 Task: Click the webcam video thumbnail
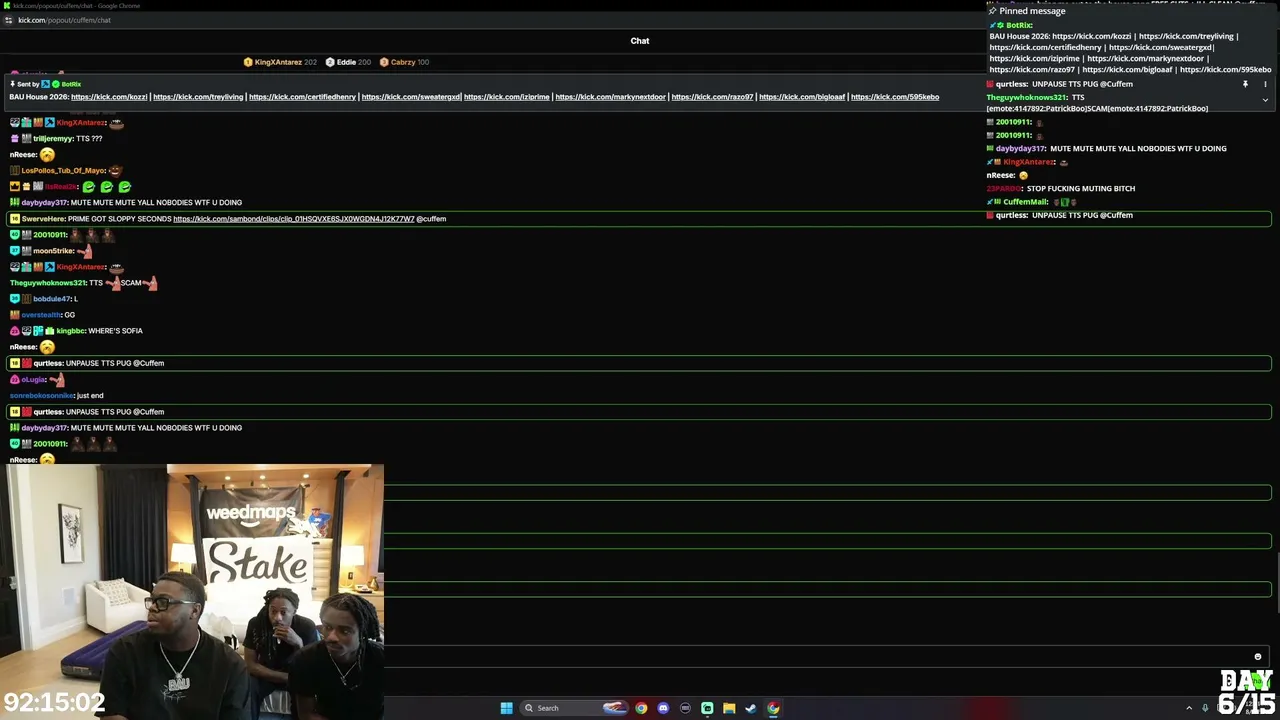192,590
